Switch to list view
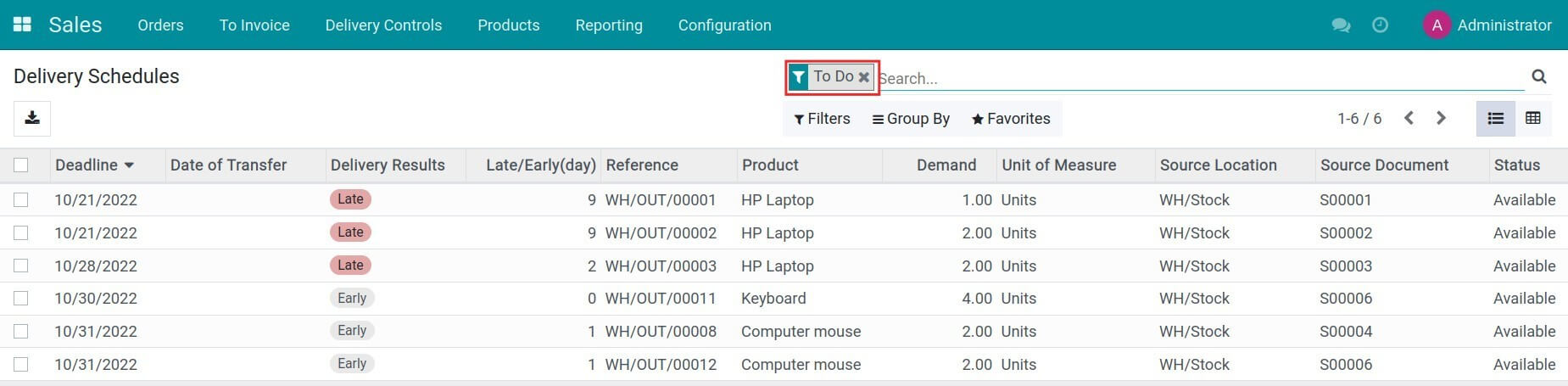1568x386 pixels. pyautogui.click(x=1496, y=118)
